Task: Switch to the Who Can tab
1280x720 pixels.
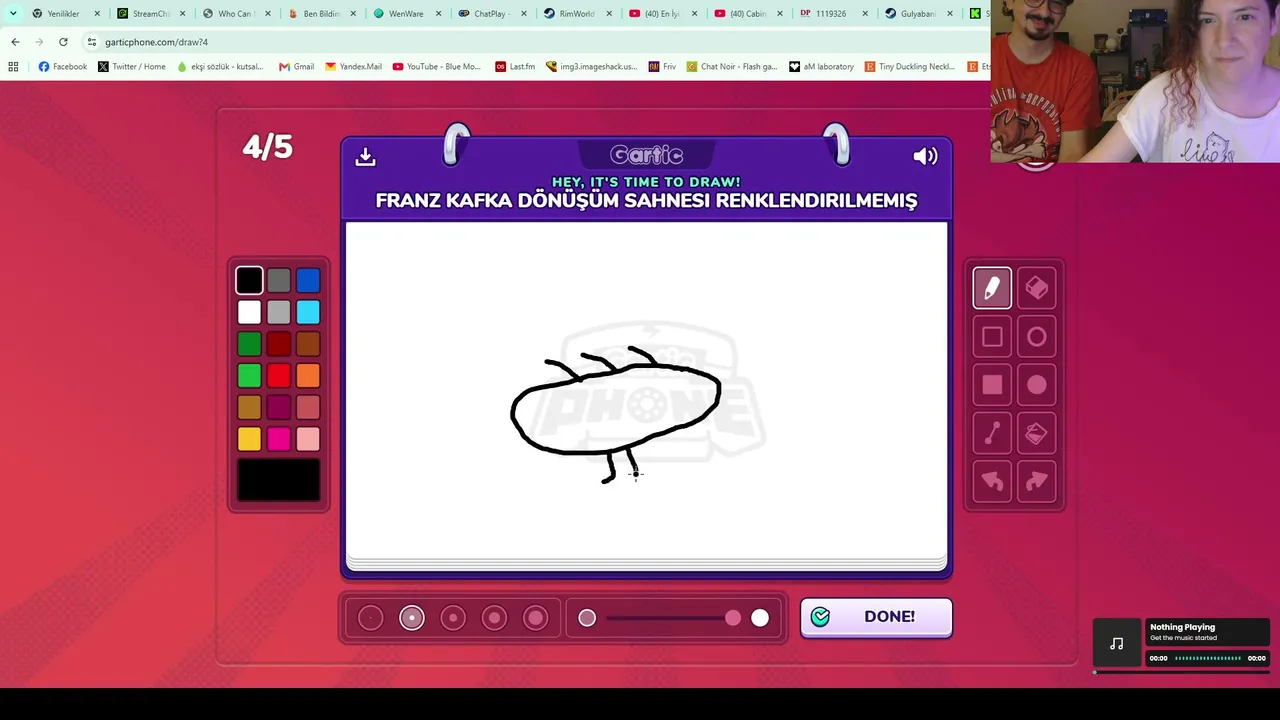Action: [237, 13]
